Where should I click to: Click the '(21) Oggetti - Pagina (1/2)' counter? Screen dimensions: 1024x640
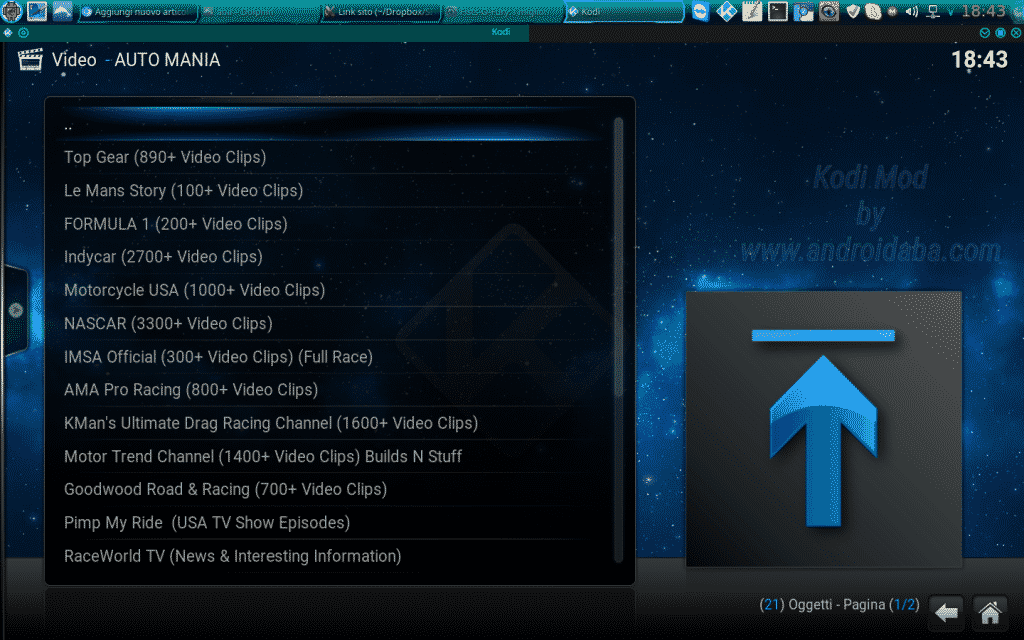click(x=839, y=605)
